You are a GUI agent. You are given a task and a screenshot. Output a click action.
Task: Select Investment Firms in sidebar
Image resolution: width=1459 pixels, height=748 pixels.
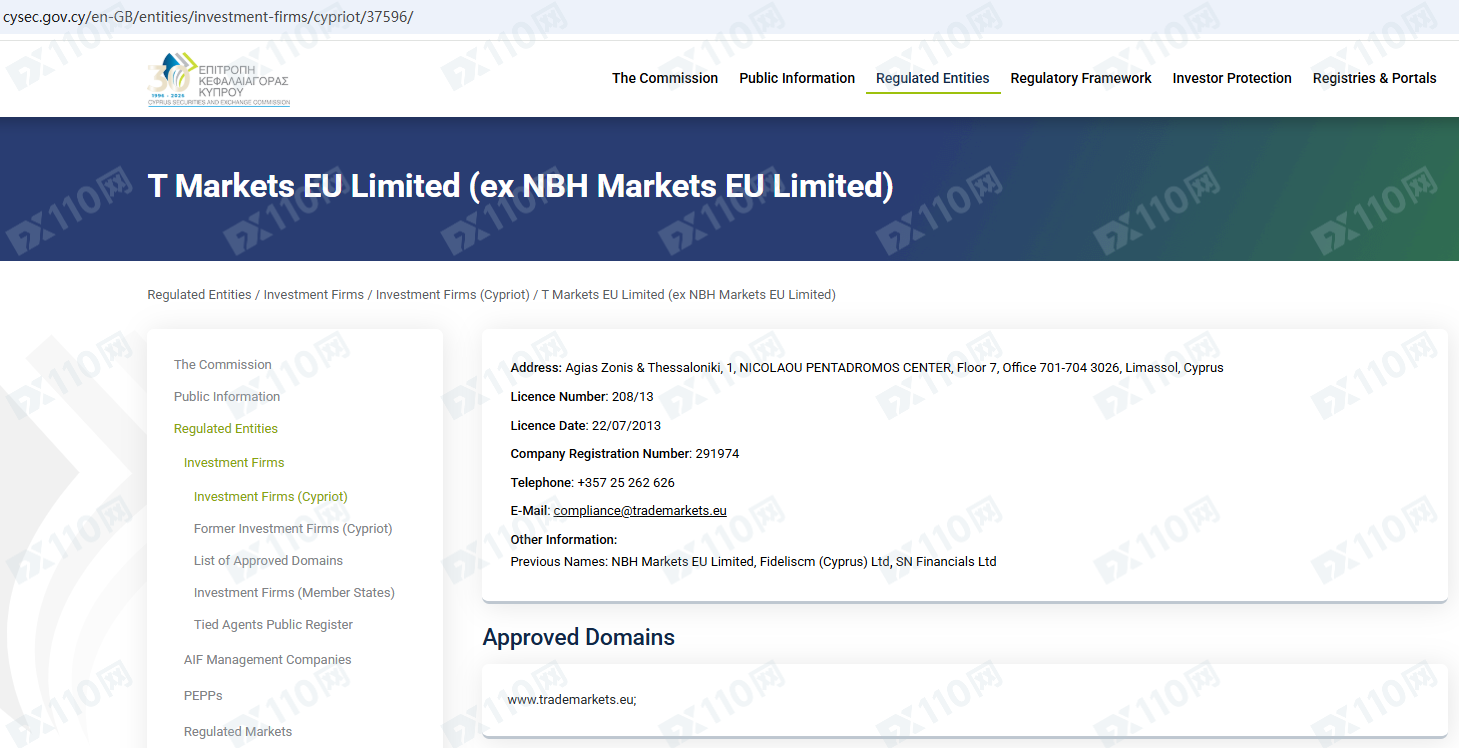click(234, 463)
